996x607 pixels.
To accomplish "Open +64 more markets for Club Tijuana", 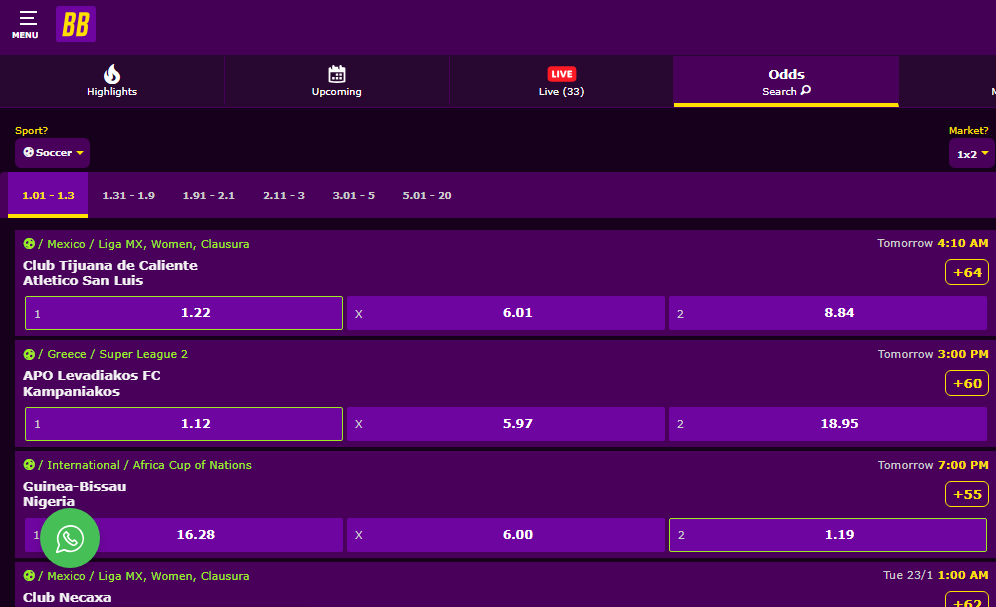I will click(x=967, y=272).
